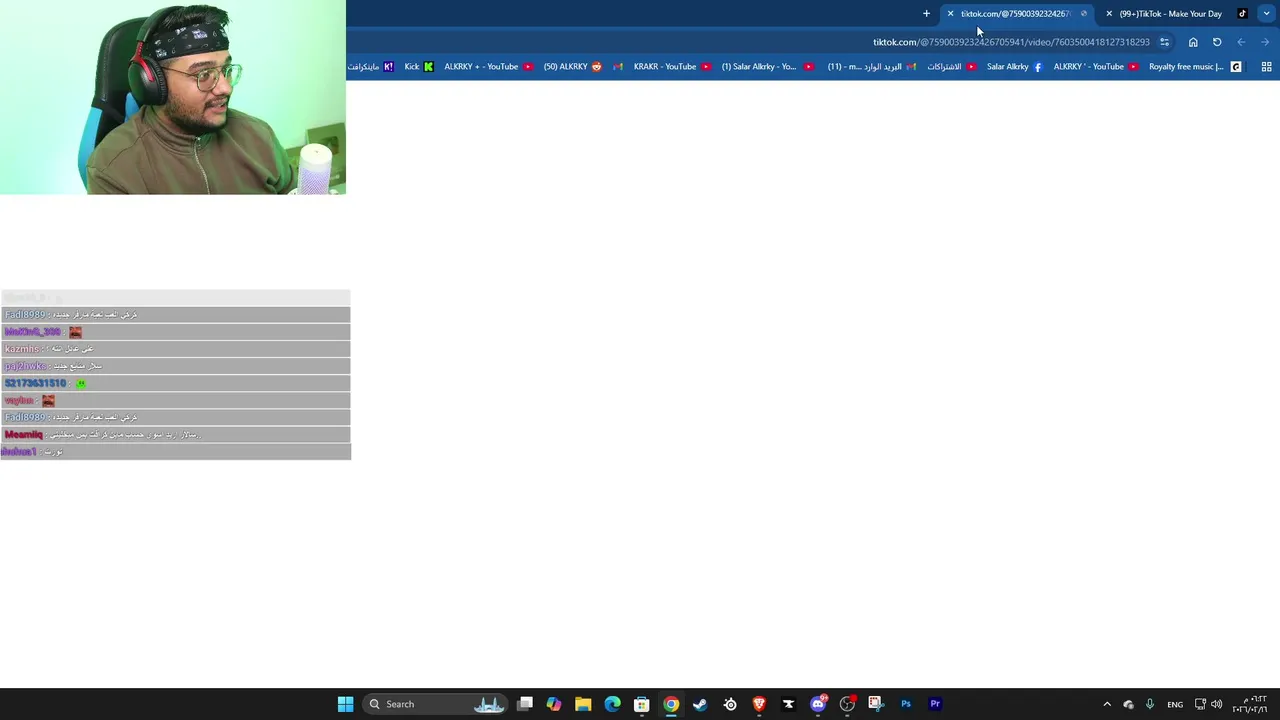Click the tiktok.com address bar URL

click(1011, 42)
